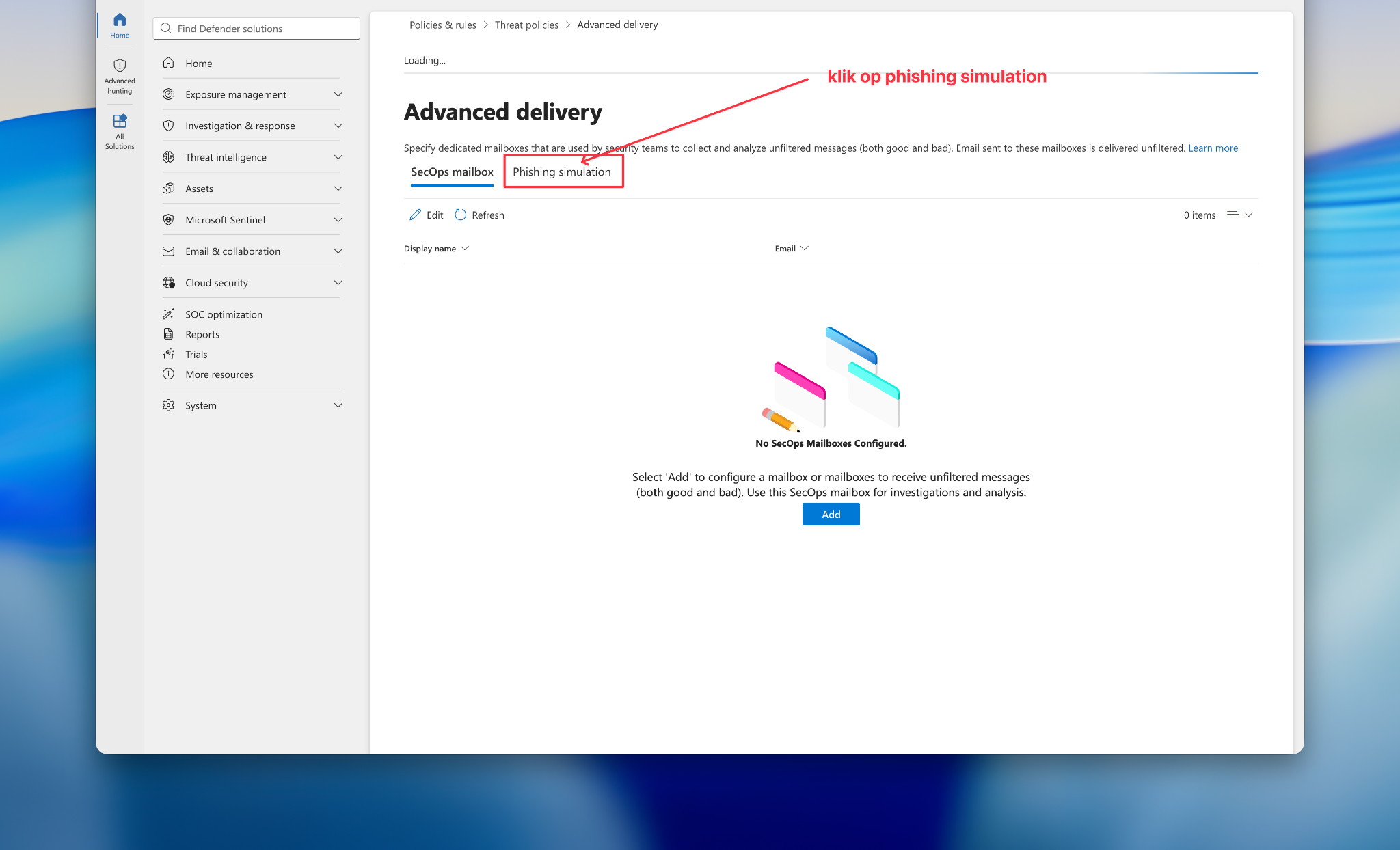This screenshot has height=850, width=1400.
Task: Open All Solutions in the left rail
Action: pyautogui.click(x=120, y=131)
